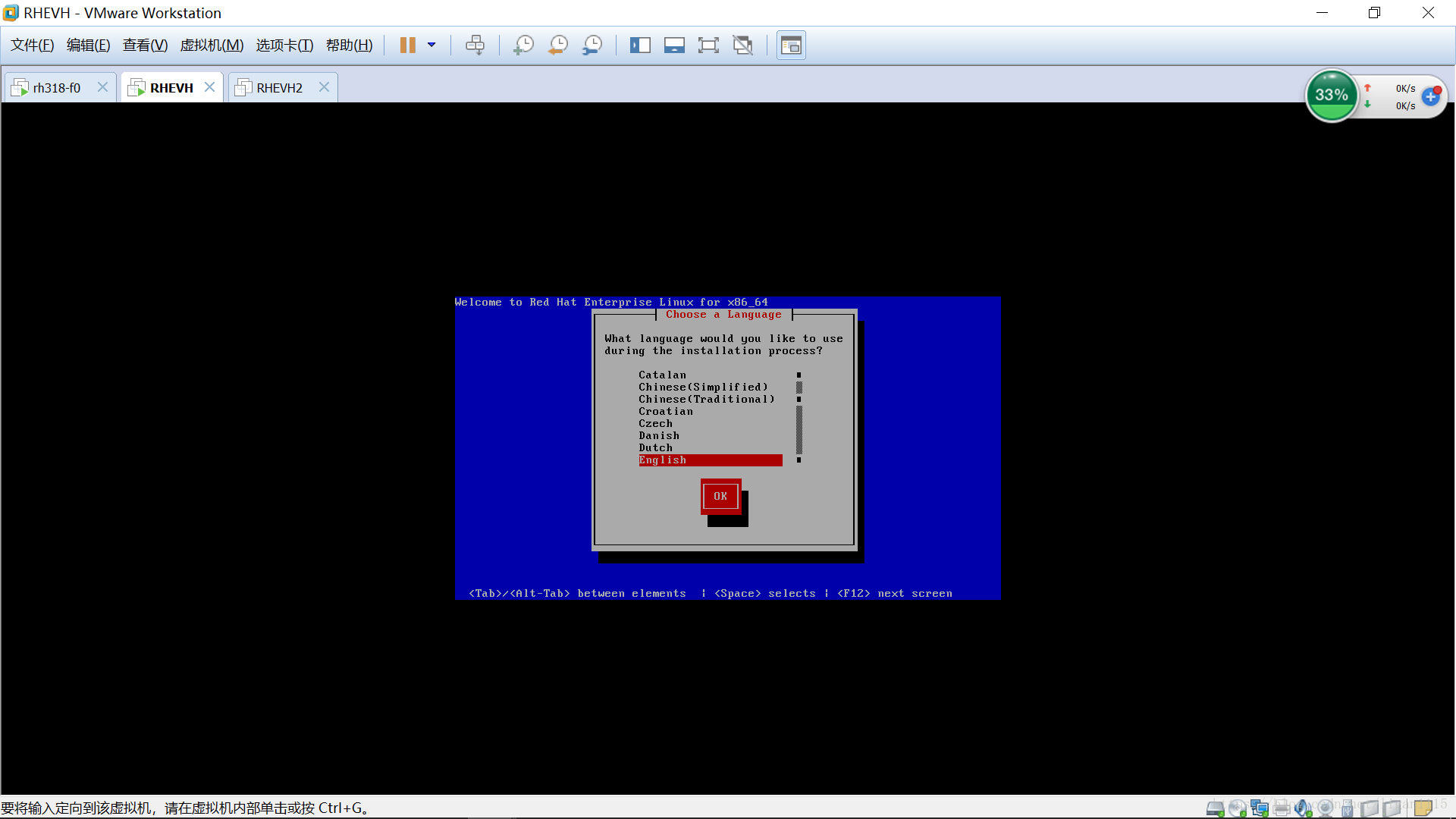
Task: Open the 查看(V) menu
Action: 145,45
